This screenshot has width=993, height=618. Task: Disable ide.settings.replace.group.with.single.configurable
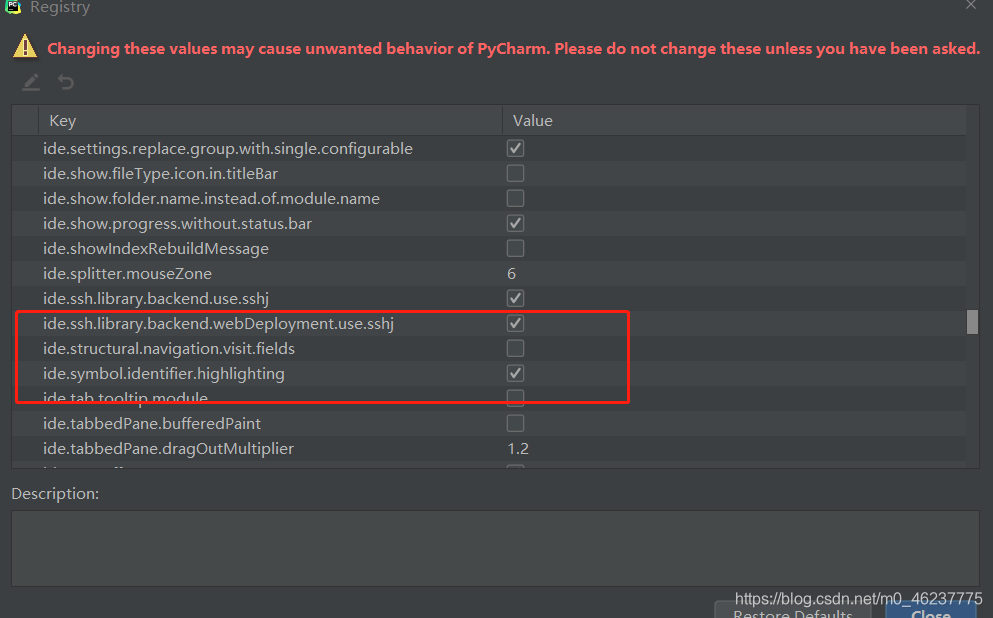click(x=515, y=148)
